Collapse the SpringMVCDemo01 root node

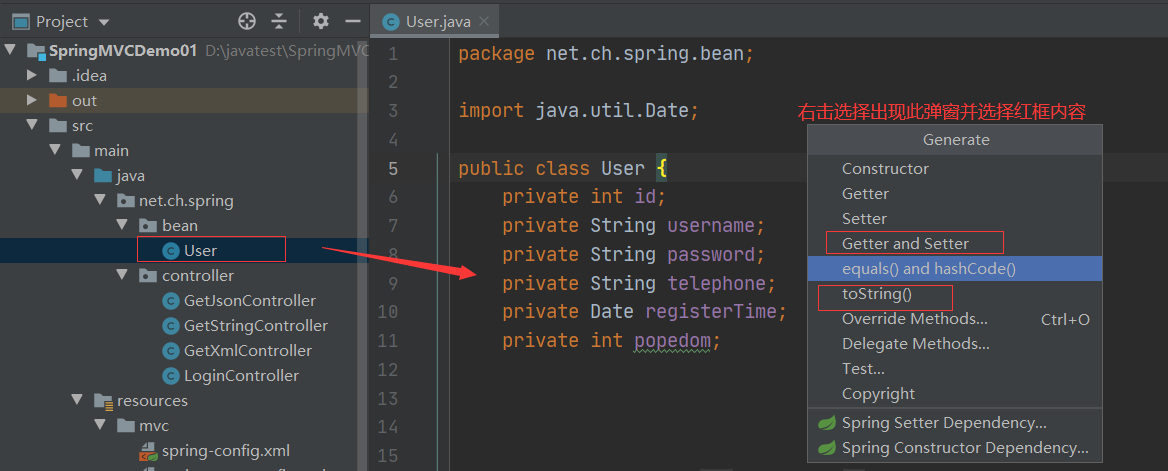(10, 51)
